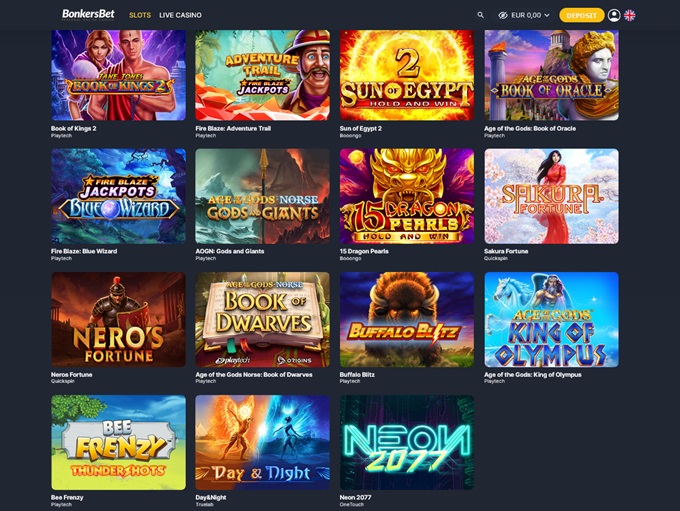Switch to the Slots tab
The height and width of the screenshot is (511, 680).
[140, 15]
